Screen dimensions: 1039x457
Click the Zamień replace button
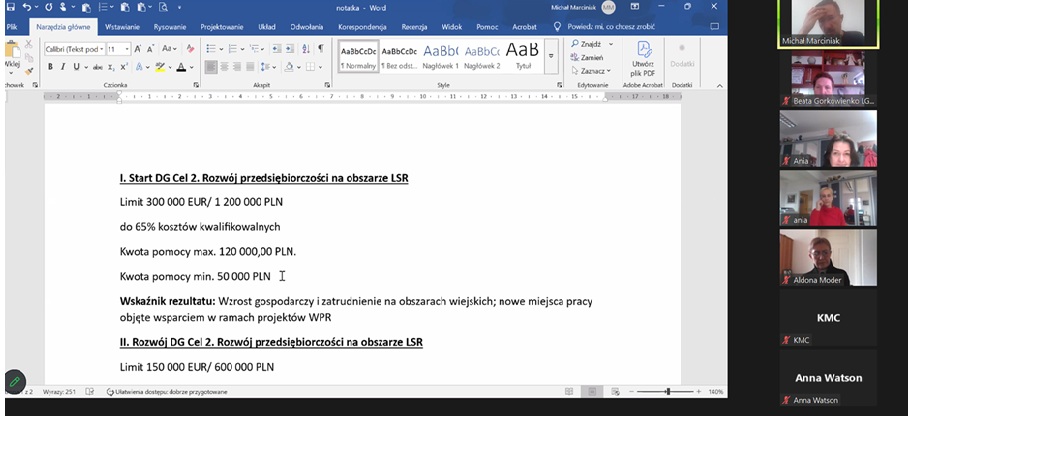589,57
